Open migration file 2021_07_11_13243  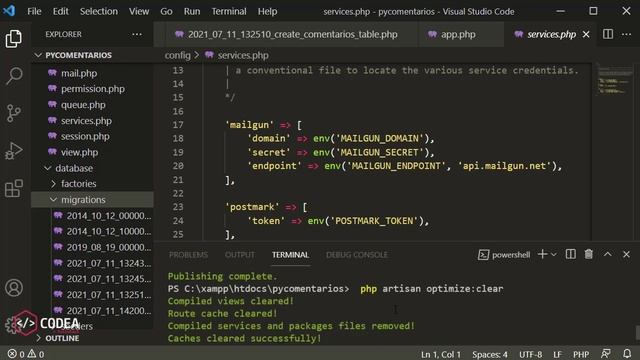click(x=92, y=263)
